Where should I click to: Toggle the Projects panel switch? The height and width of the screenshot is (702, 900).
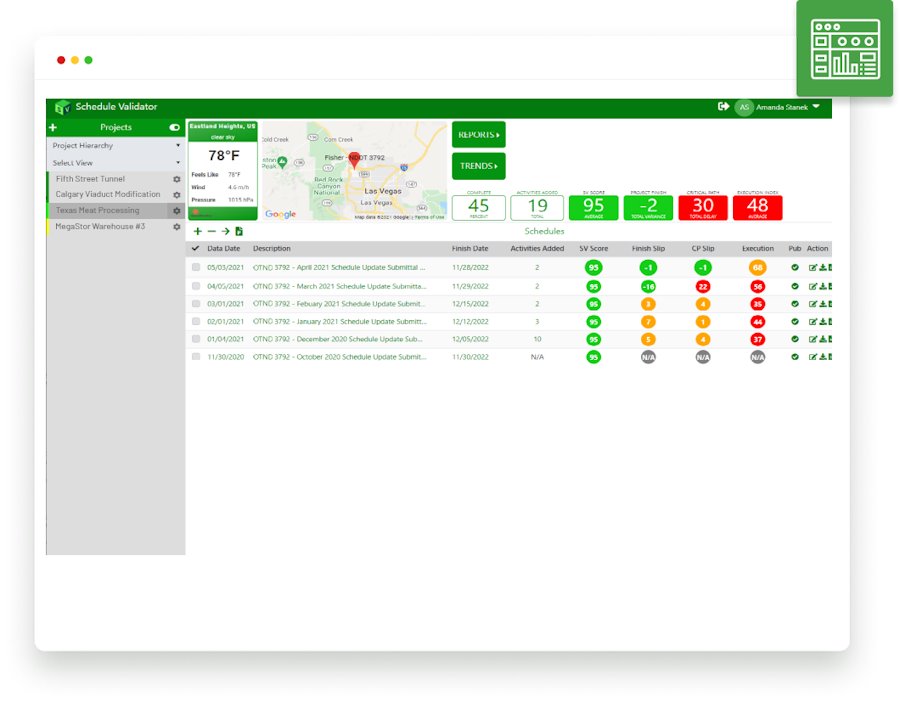[x=175, y=128]
